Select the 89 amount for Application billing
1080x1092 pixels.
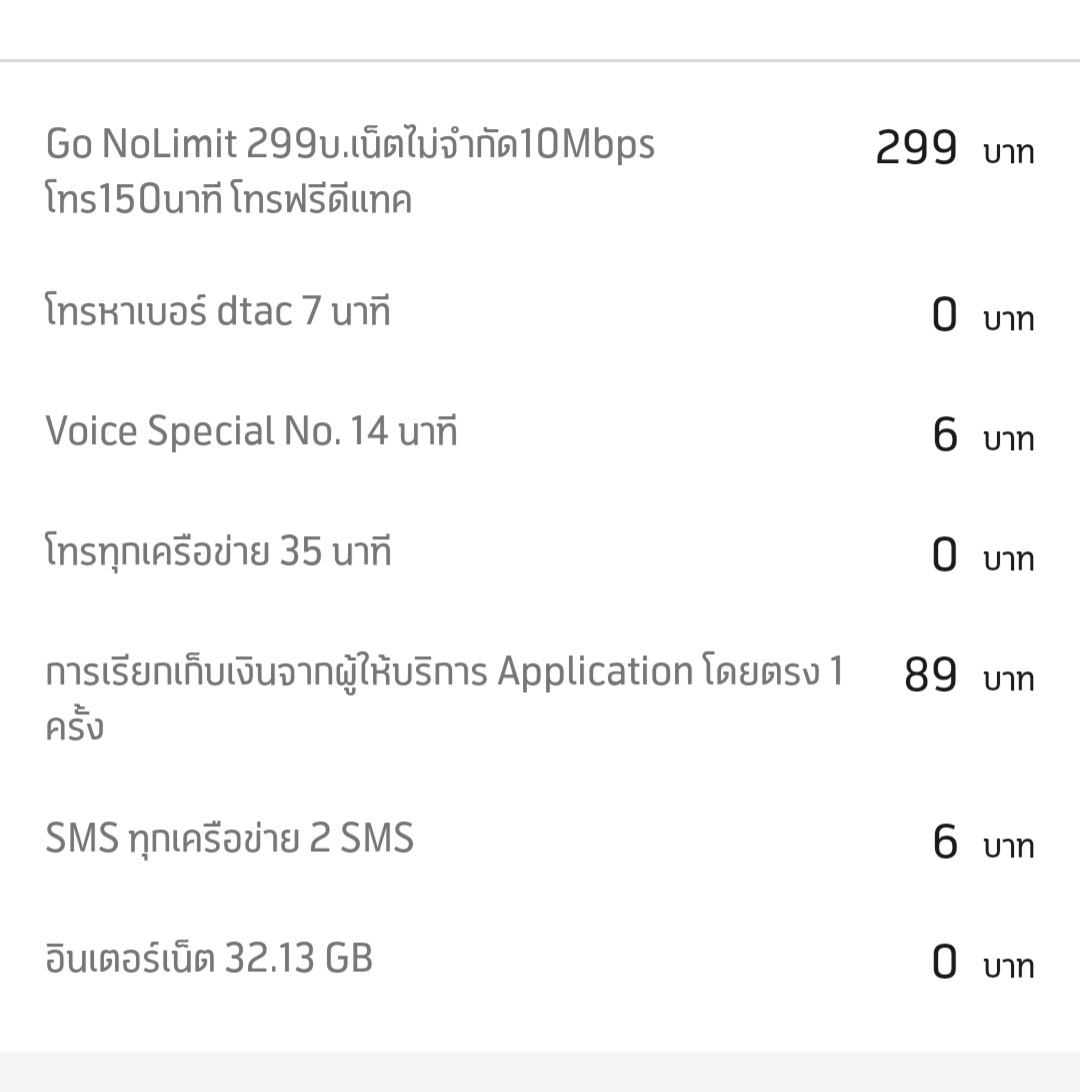[x=930, y=676]
